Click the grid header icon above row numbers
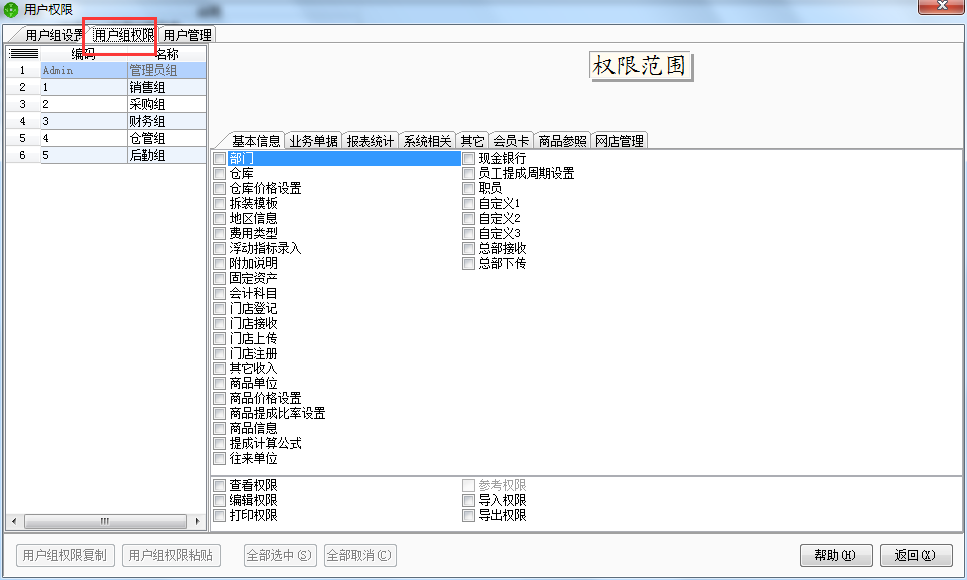 (x=22, y=54)
